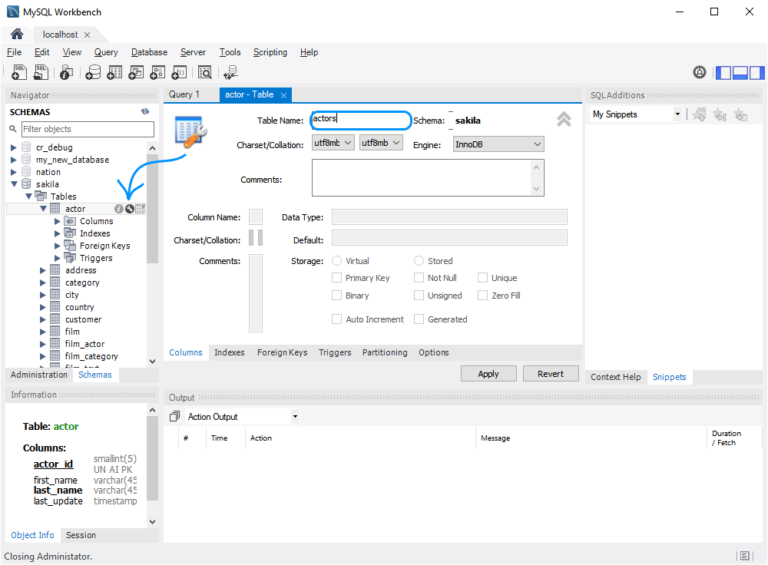Screen dimensions: 768x565
Task: Open the create new schema toolbar icon
Action: pyautogui.click(x=93, y=72)
